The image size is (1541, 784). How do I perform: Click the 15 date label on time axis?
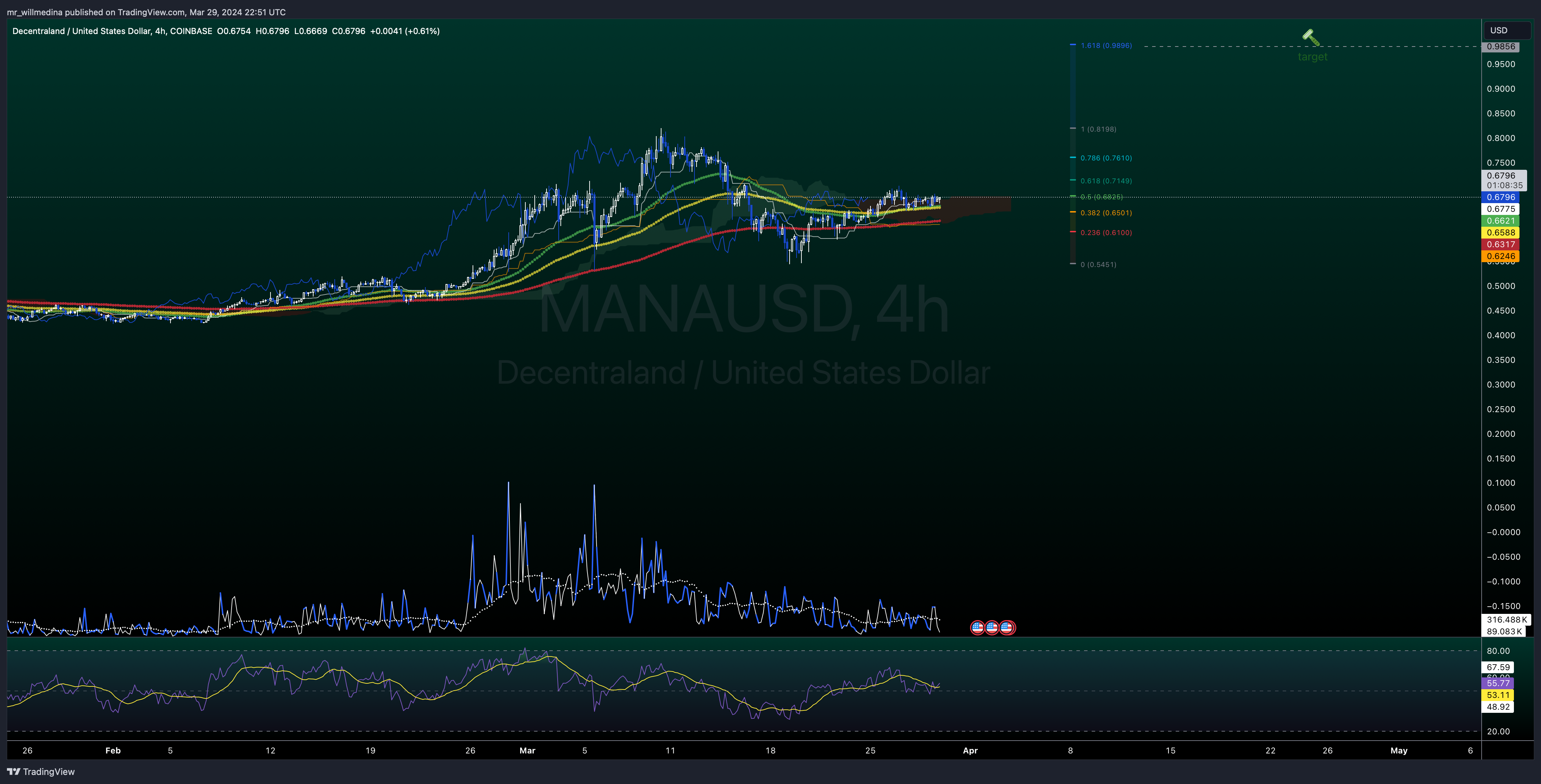tap(1170, 751)
